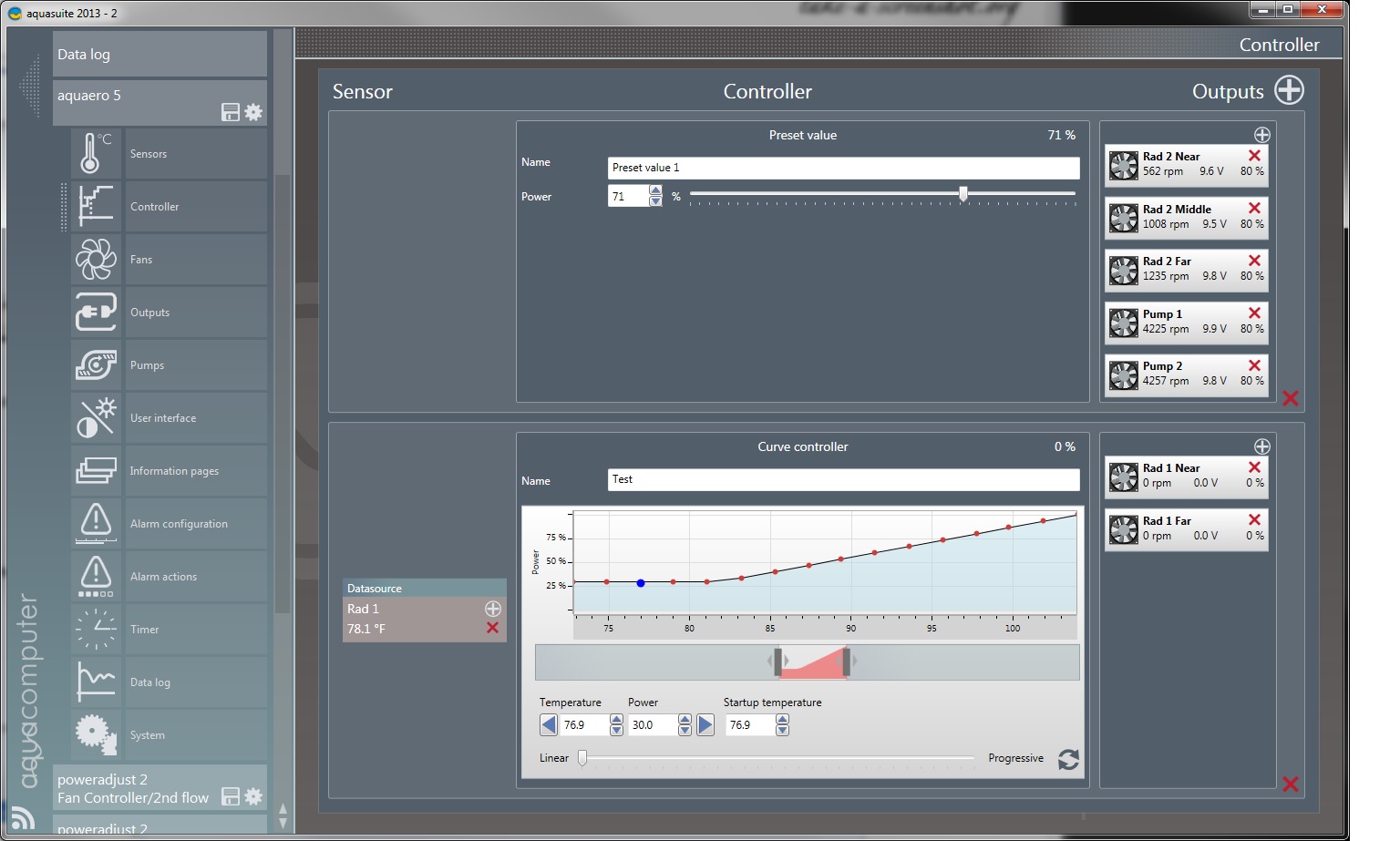Screen dimensions: 1400x841
Task: Open Fans page in sidebar
Action: click(x=196, y=260)
